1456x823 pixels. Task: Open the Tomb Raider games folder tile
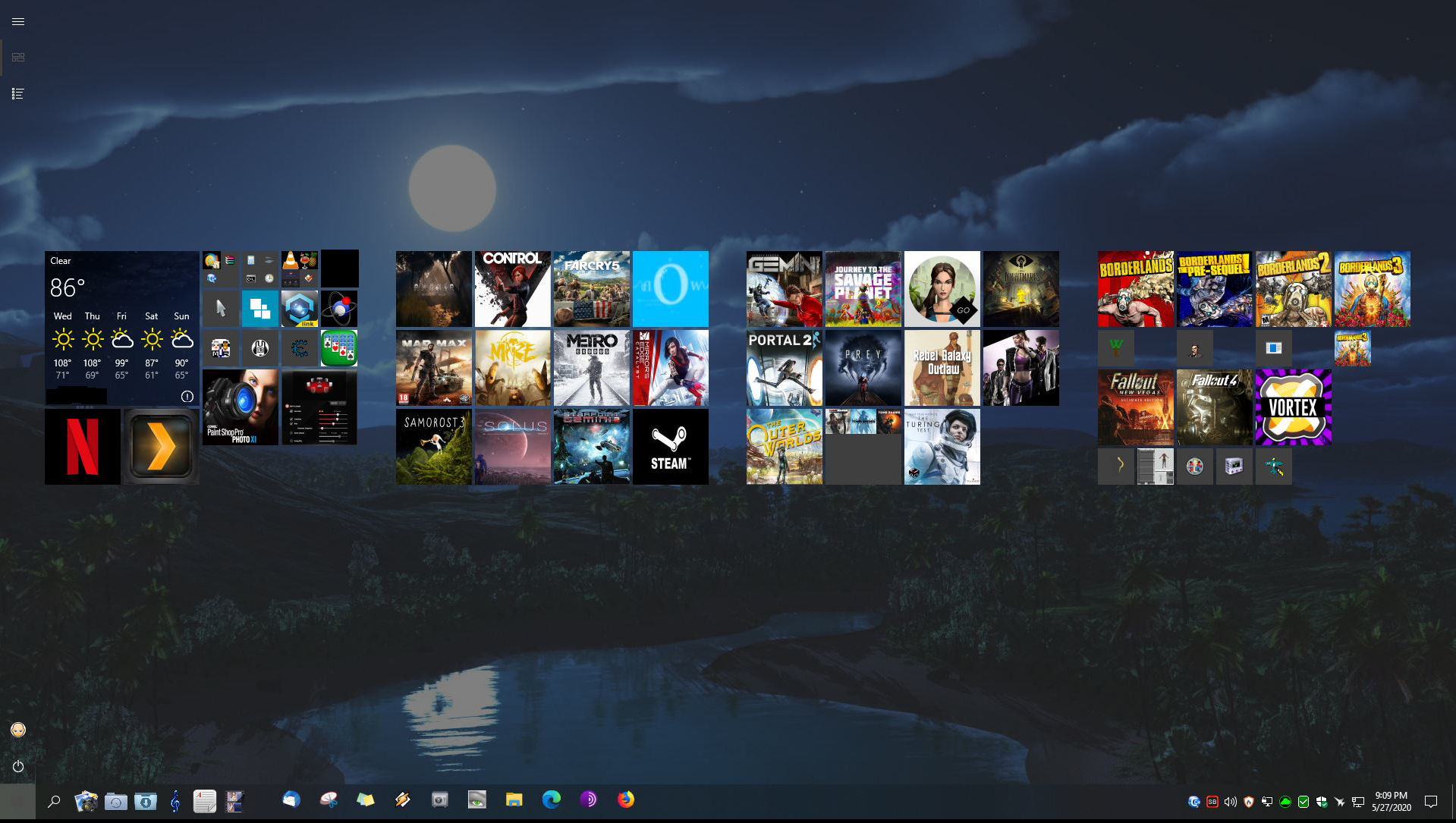[863, 447]
